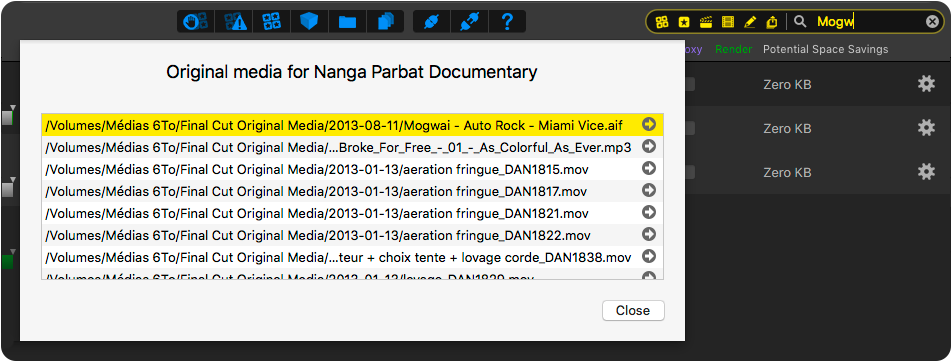The width and height of the screenshot is (952, 362).
Task: Click the hand-and-stars icon in the toolbar
Action: point(196,22)
